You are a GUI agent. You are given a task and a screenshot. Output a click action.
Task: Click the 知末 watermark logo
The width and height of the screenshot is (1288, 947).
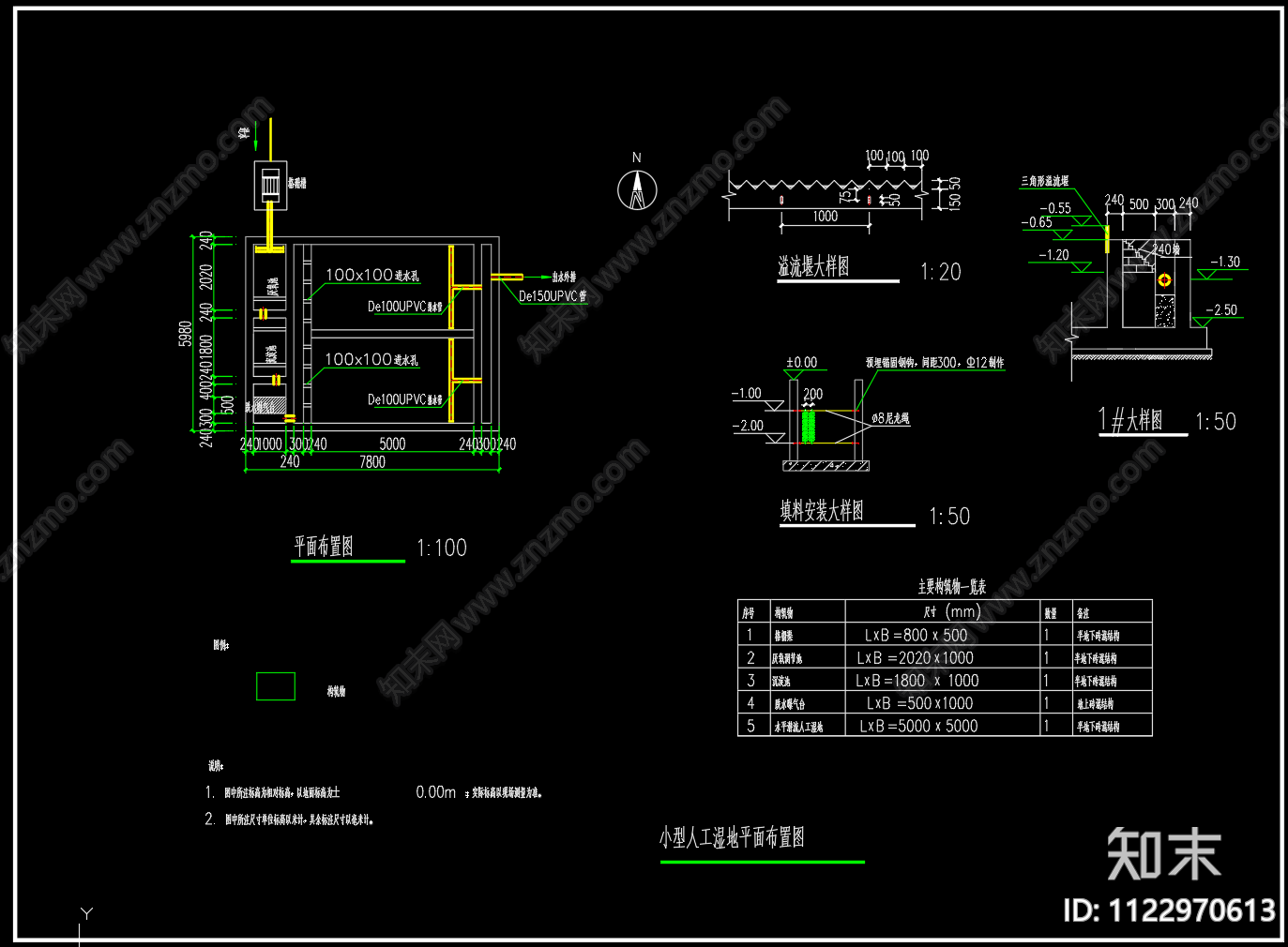(x=1164, y=854)
